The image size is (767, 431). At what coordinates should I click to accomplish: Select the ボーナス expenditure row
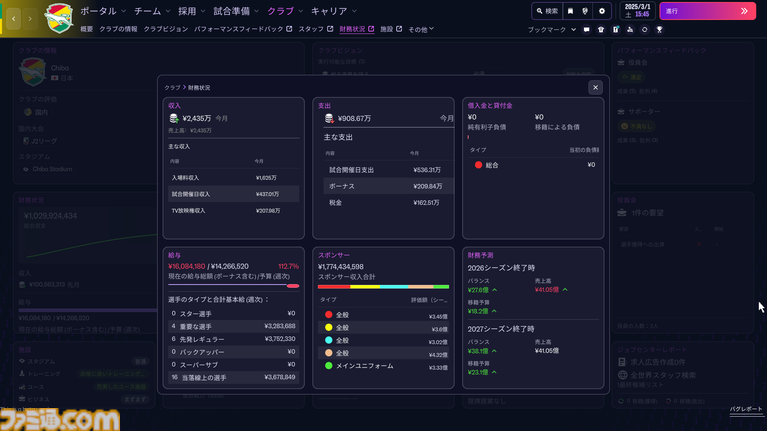click(x=385, y=187)
